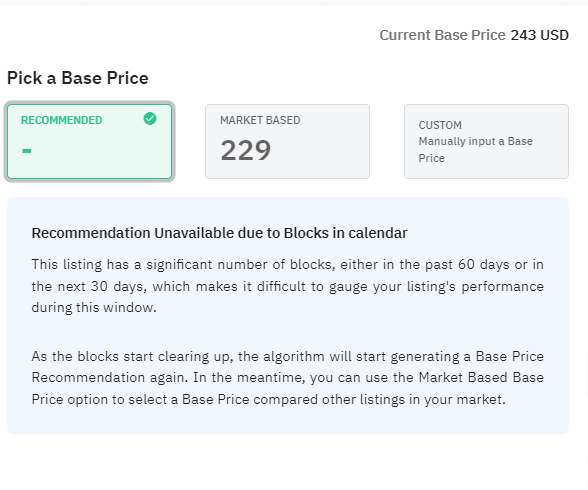Choose the Market Based price card
The width and height of the screenshot is (588, 490).
pos(287,141)
